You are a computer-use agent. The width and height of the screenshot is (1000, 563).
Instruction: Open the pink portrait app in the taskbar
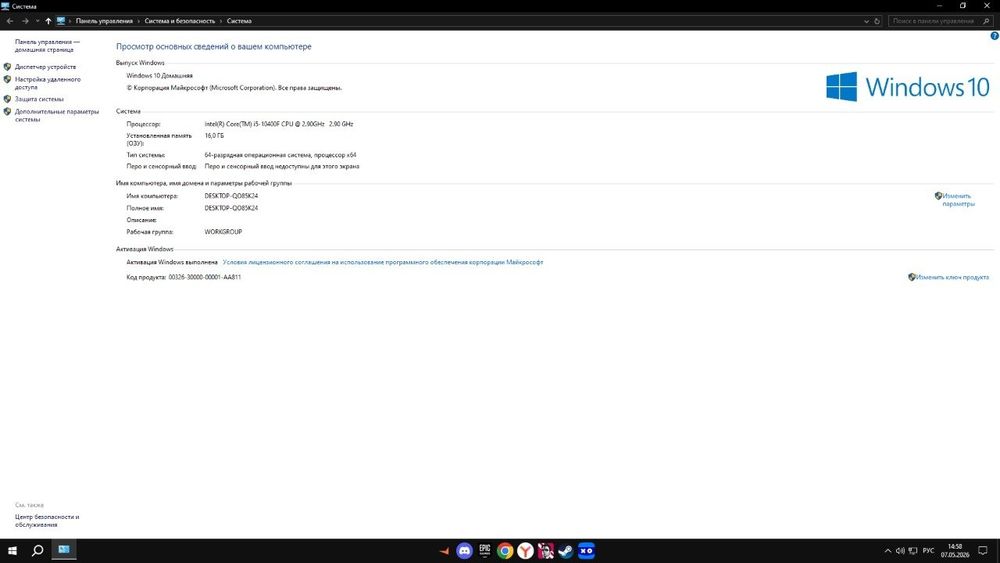[546, 551]
